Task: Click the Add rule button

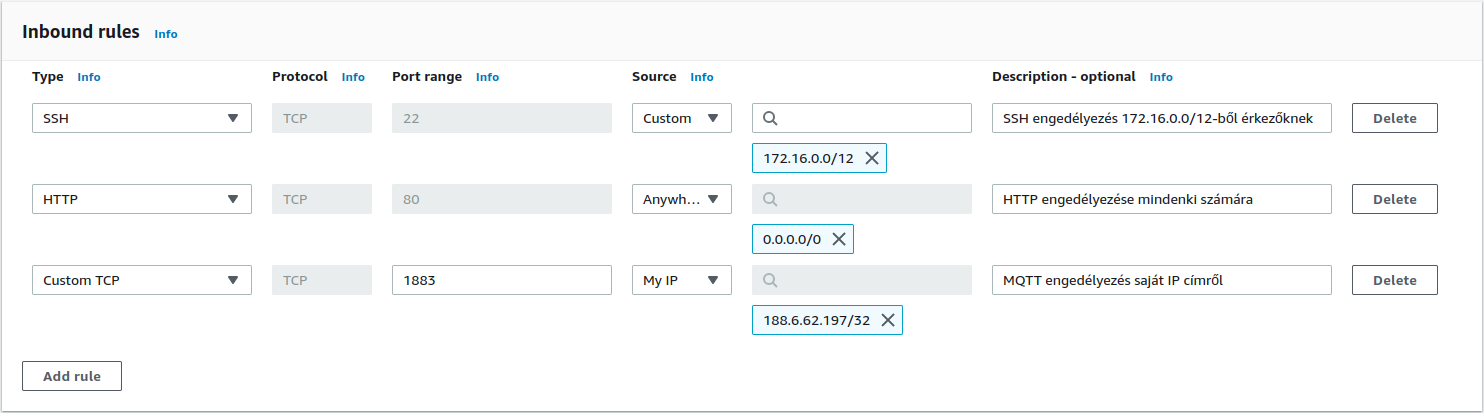Action: tap(72, 376)
